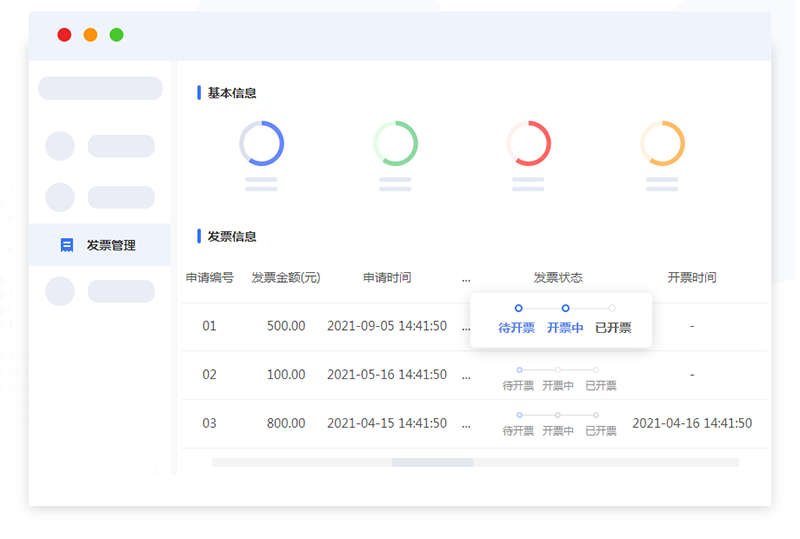Expand the ellipsis in row 02
The width and height of the screenshot is (800, 539).
pyautogui.click(x=466, y=374)
